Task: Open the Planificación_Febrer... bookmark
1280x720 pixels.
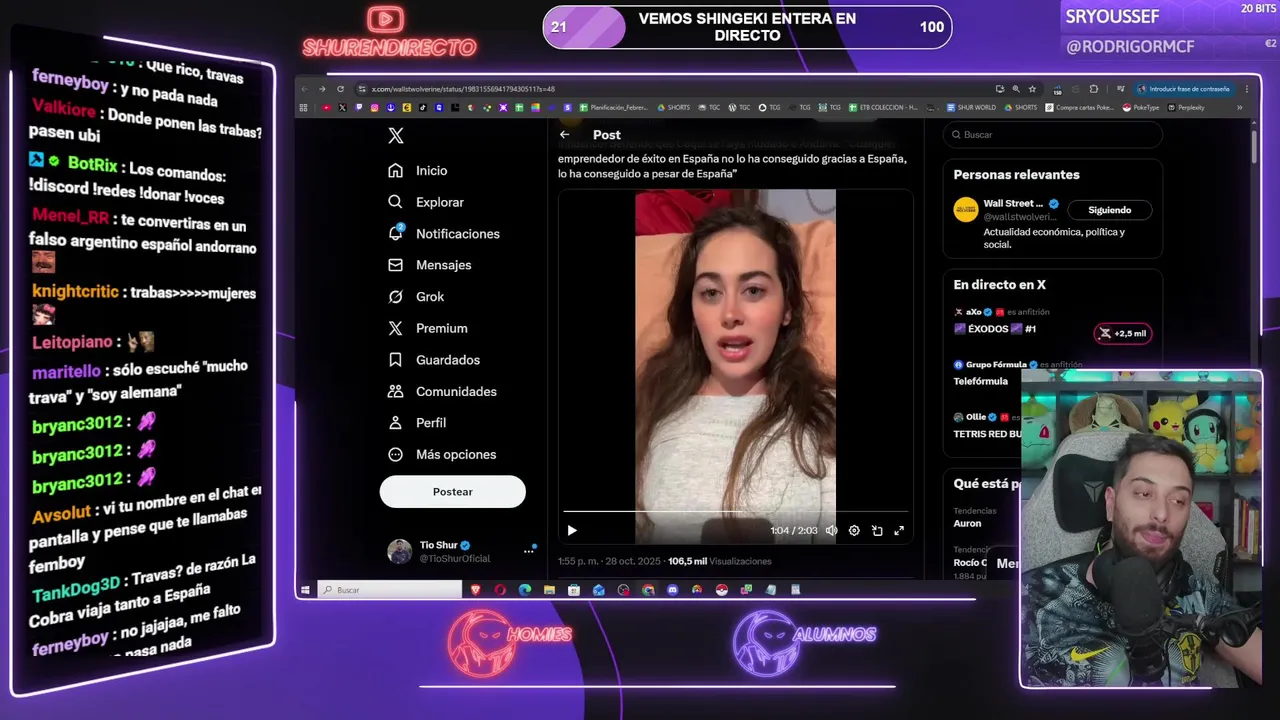Action: (616, 107)
